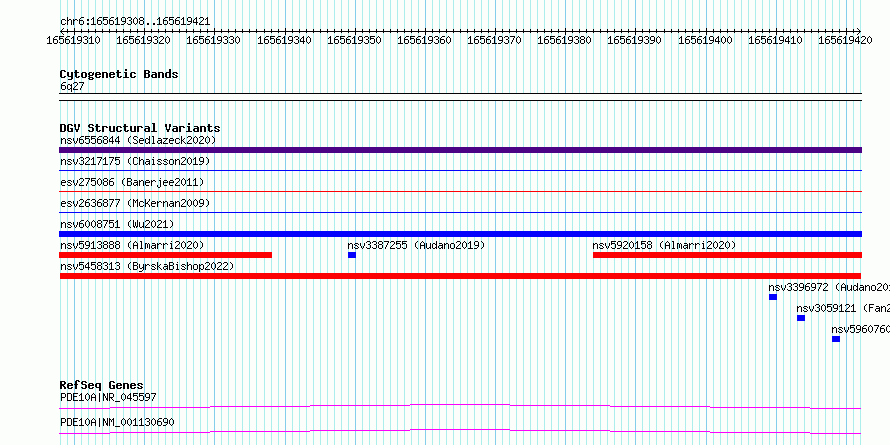Click the nsv3396972 variant label
Screen dimensions: 890x445
[829, 287]
